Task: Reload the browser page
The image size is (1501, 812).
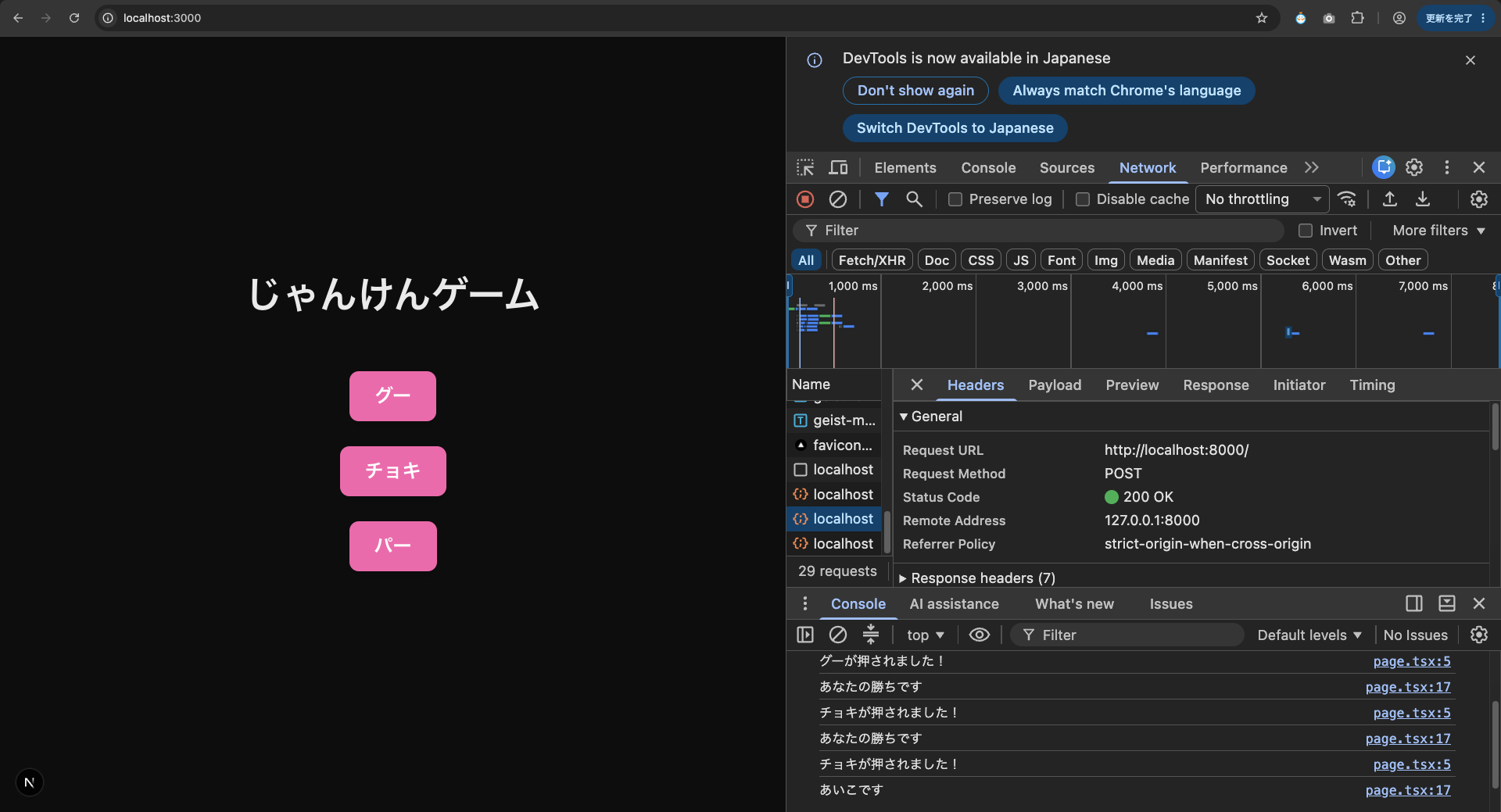Action: (74, 18)
